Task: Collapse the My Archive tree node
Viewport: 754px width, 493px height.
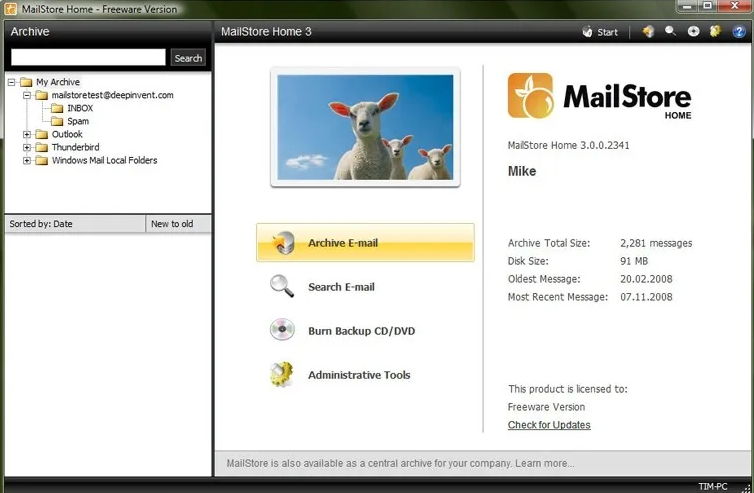Action: click(x=12, y=82)
